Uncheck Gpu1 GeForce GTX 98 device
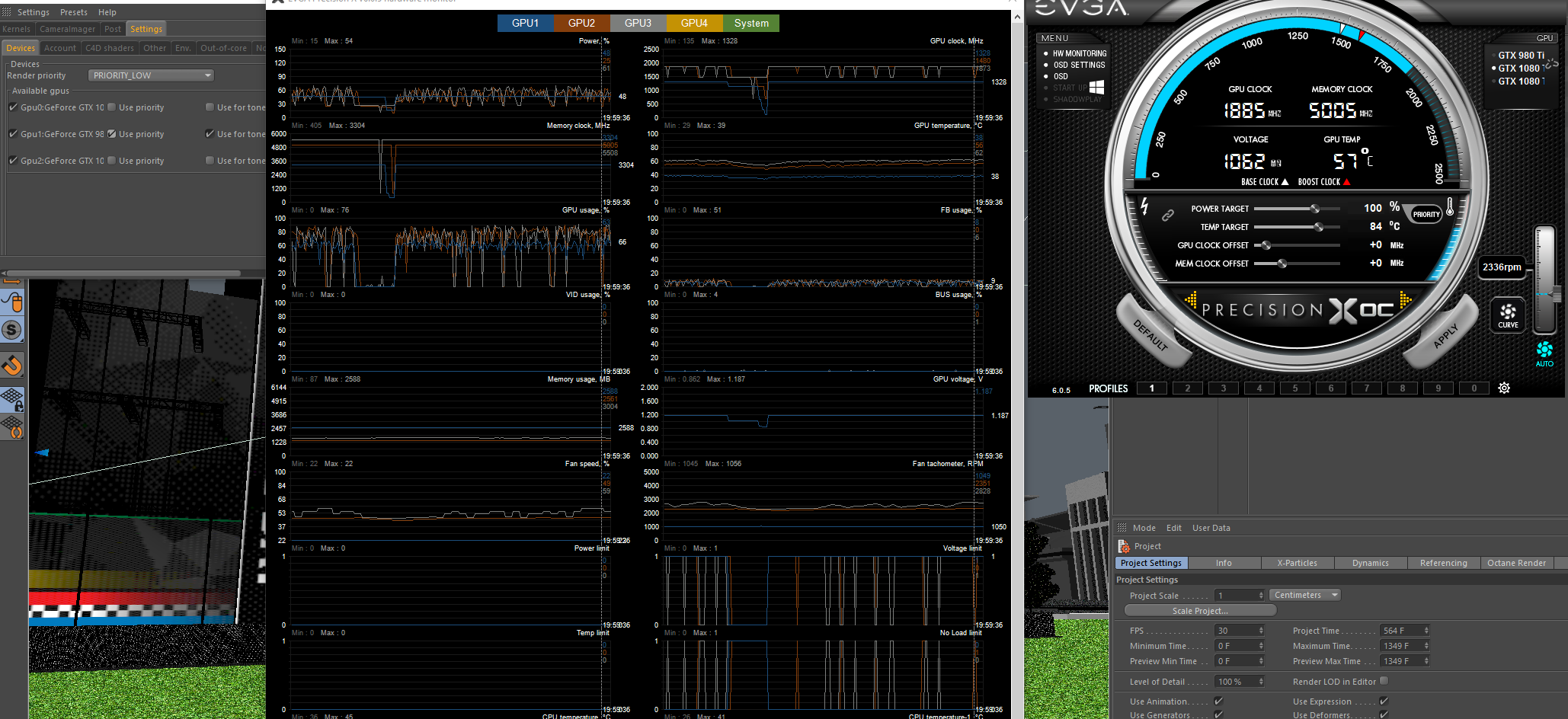Screen dimensions: 1568x719 tap(13, 134)
